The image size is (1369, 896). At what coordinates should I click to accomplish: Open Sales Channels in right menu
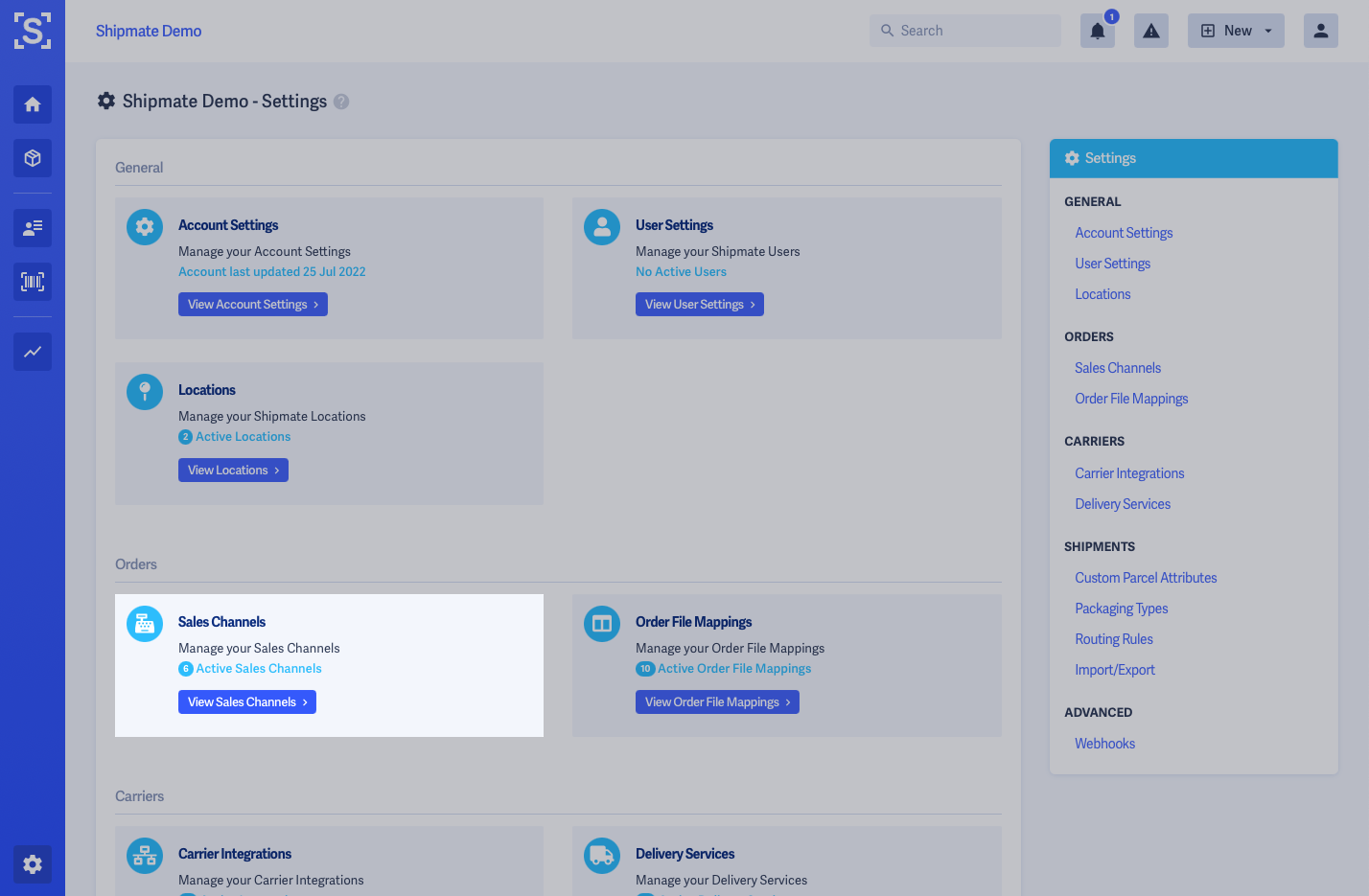[1118, 368]
